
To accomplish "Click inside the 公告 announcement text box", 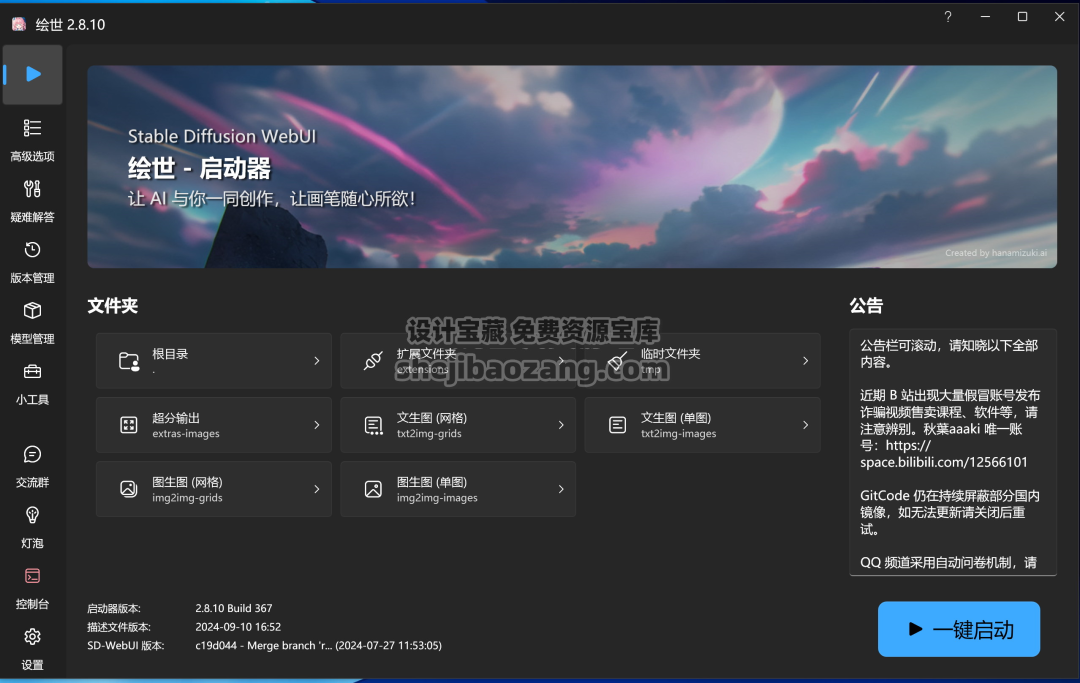I will point(953,452).
